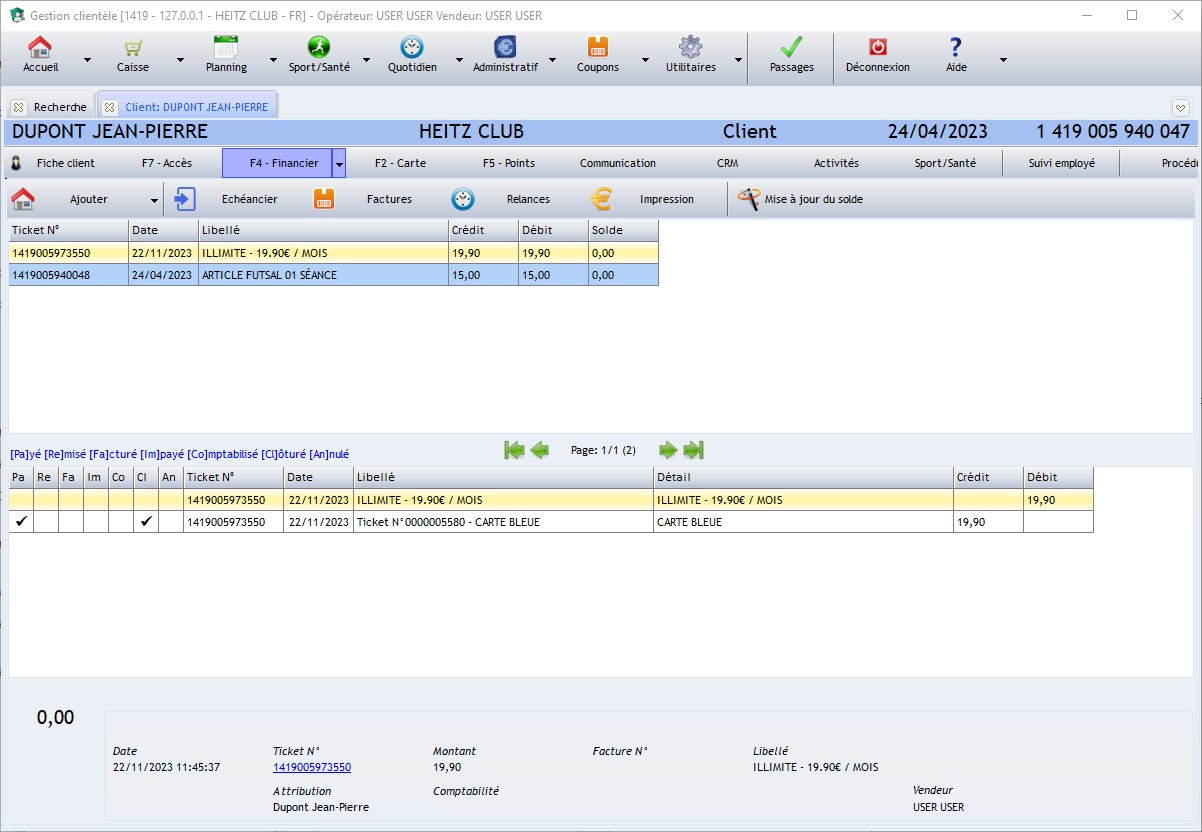The image size is (1202, 832).
Task: Expand the F4 - Financier dropdown arrow
Action: coord(339,164)
